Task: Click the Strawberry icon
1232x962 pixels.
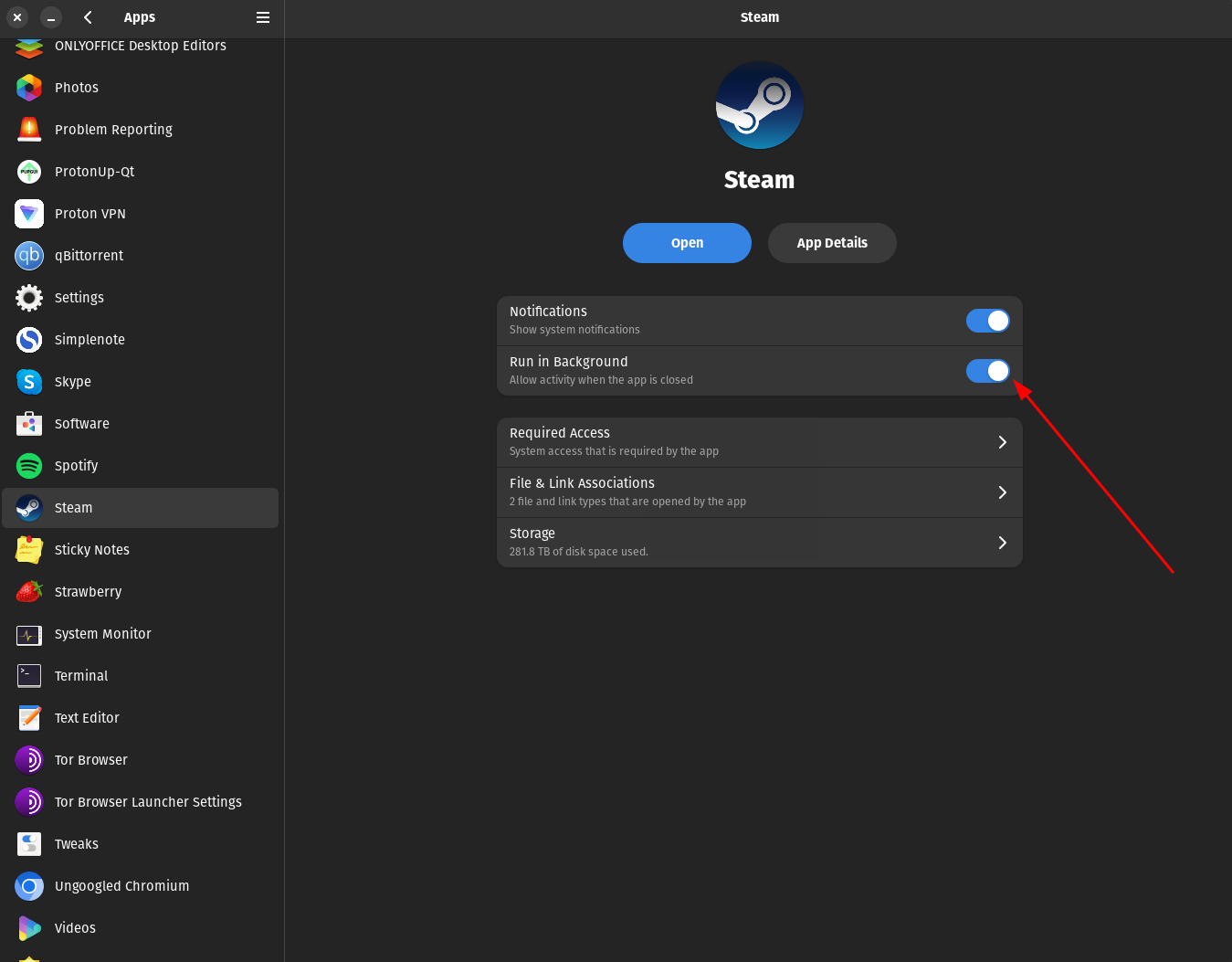Action: pos(29,592)
